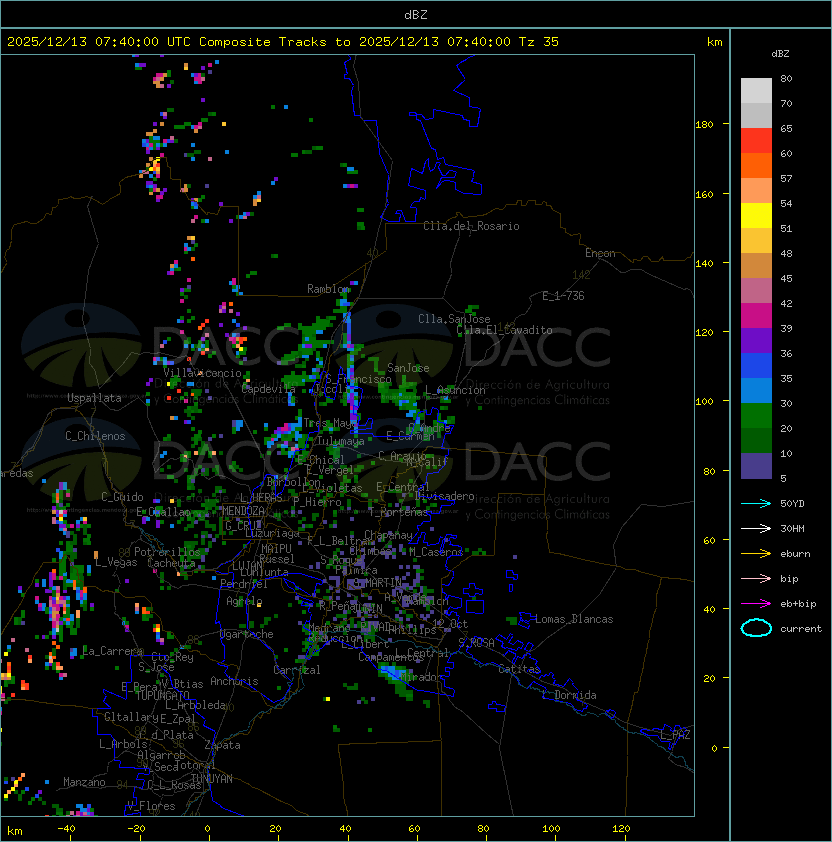This screenshot has width=832, height=842.
Task: Click the '50YD' legend label
Action: pos(792,503)
